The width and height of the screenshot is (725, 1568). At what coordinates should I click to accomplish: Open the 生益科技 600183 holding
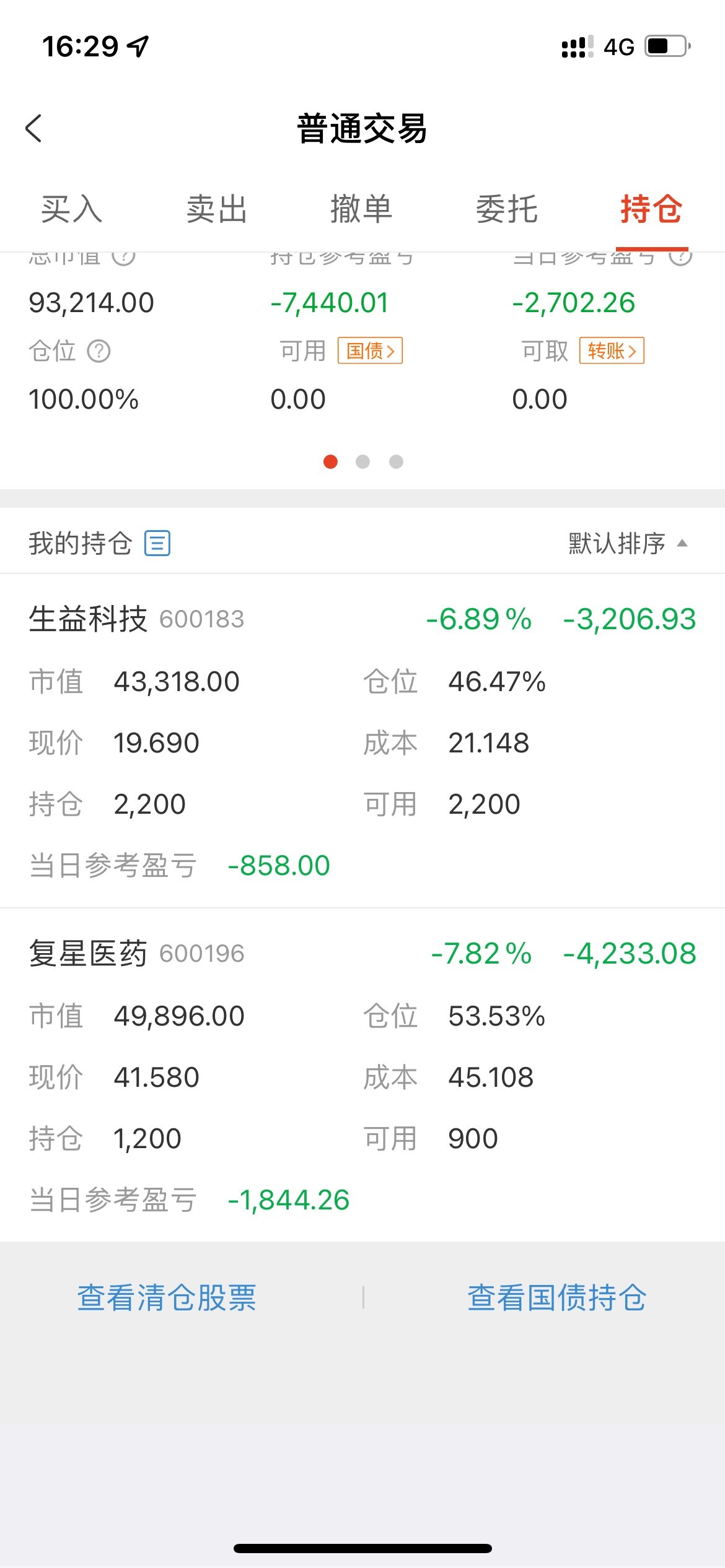pos(362,741)
